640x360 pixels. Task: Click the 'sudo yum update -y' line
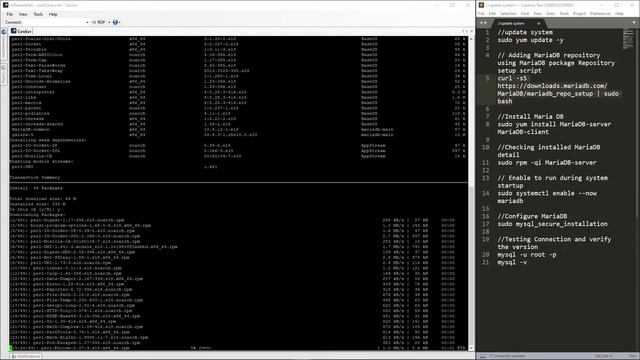(x=530, y=40)
